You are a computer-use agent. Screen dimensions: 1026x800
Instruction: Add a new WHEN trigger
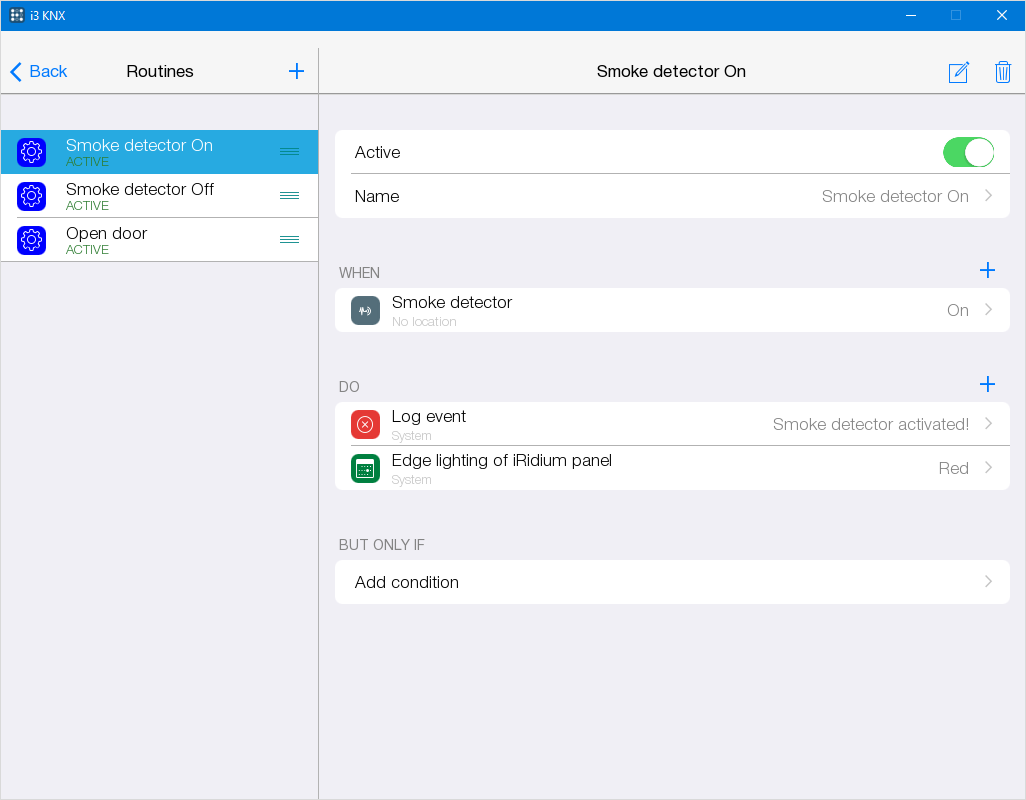point(987,270)
